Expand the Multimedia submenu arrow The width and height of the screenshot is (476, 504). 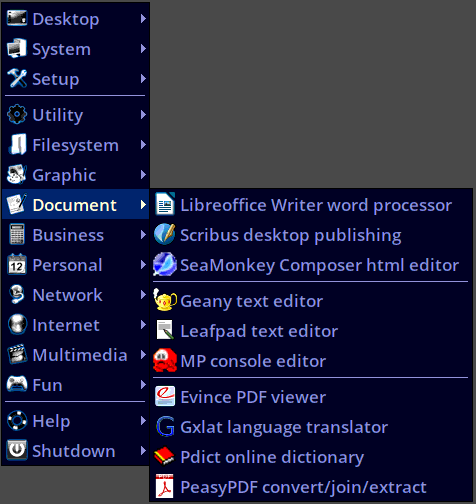tap(143, 354)
